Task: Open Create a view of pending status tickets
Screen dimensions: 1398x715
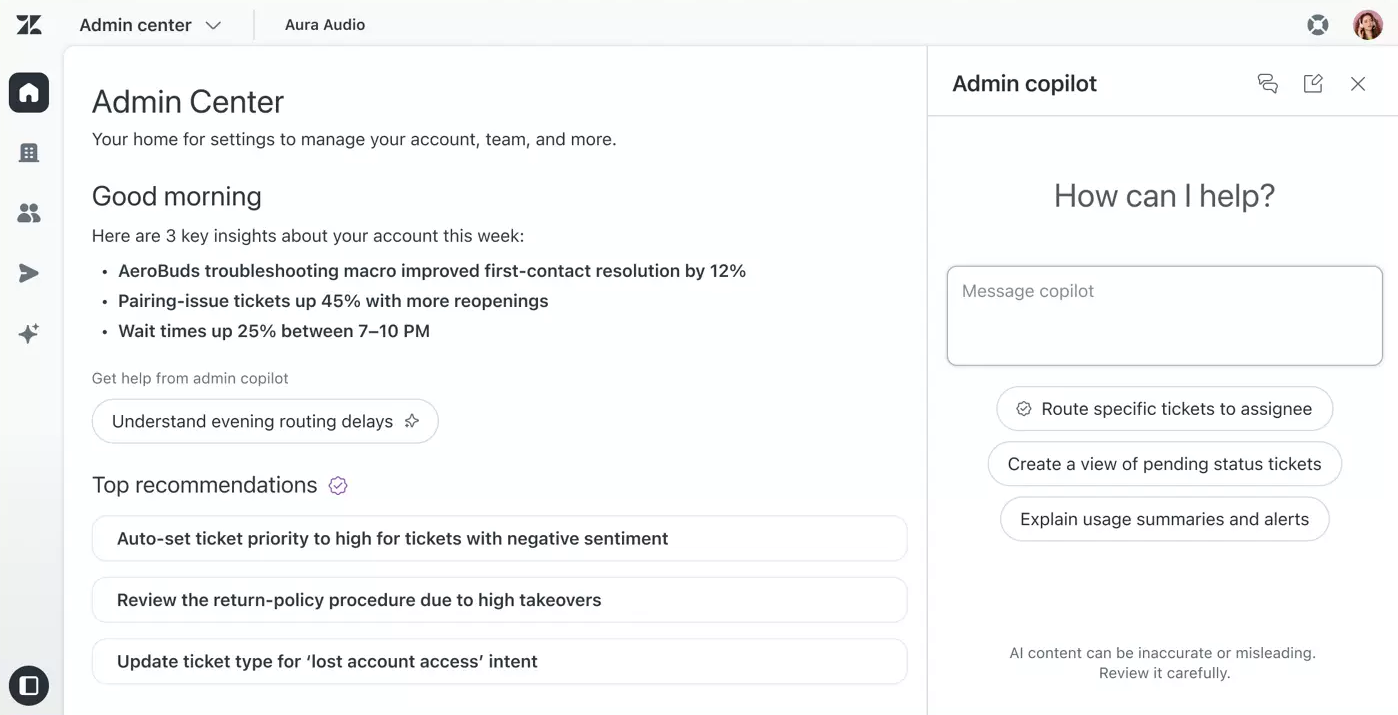Action: point(1164,463)
